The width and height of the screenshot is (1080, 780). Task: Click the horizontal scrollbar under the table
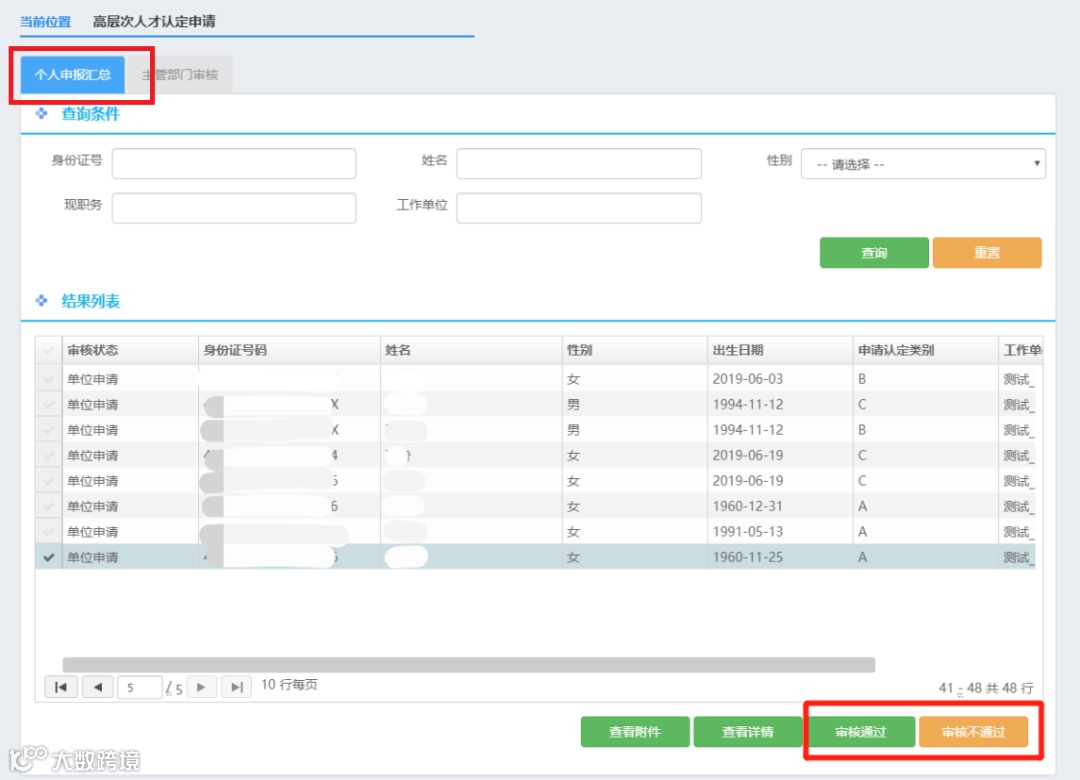[x=468, y=664]
